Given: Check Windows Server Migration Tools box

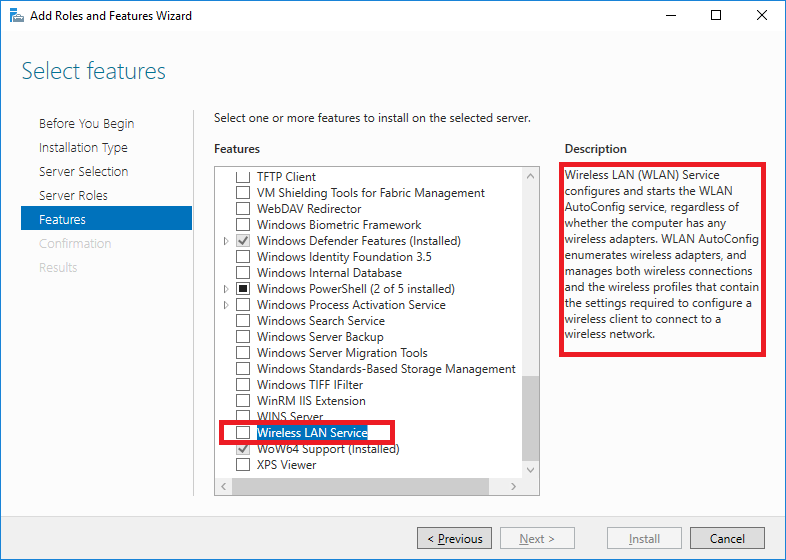Looking at the screenshot, I should pos(243,353).
